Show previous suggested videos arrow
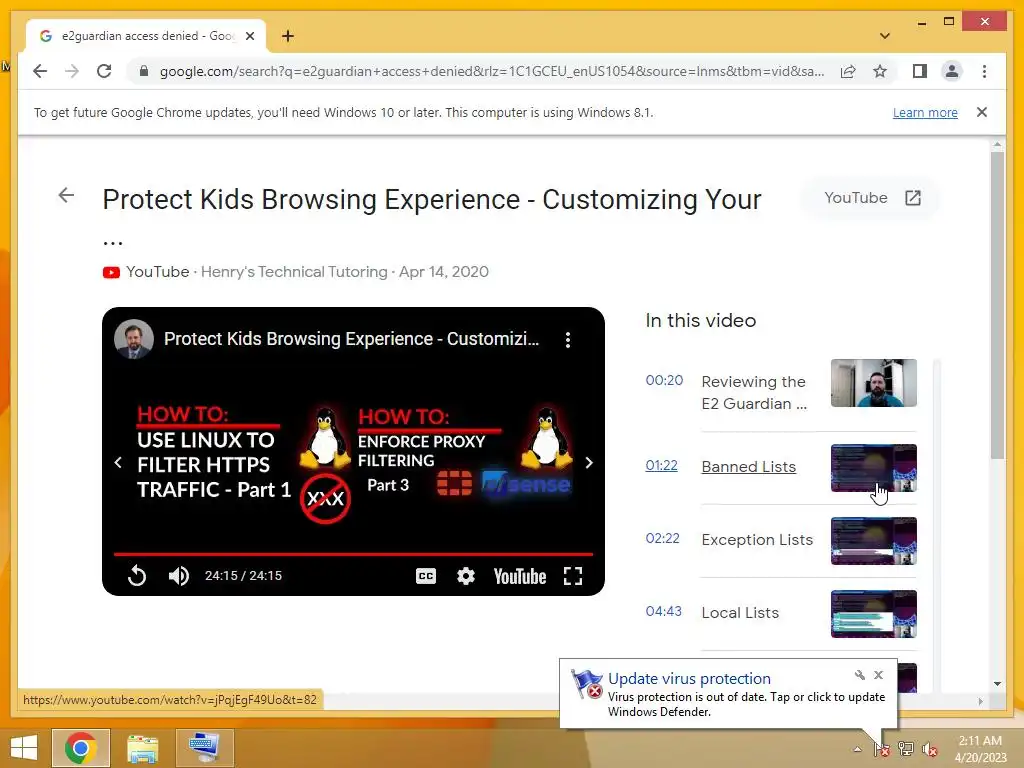Viewport: 1024px width, 768px height. click(x=118, y=462)
